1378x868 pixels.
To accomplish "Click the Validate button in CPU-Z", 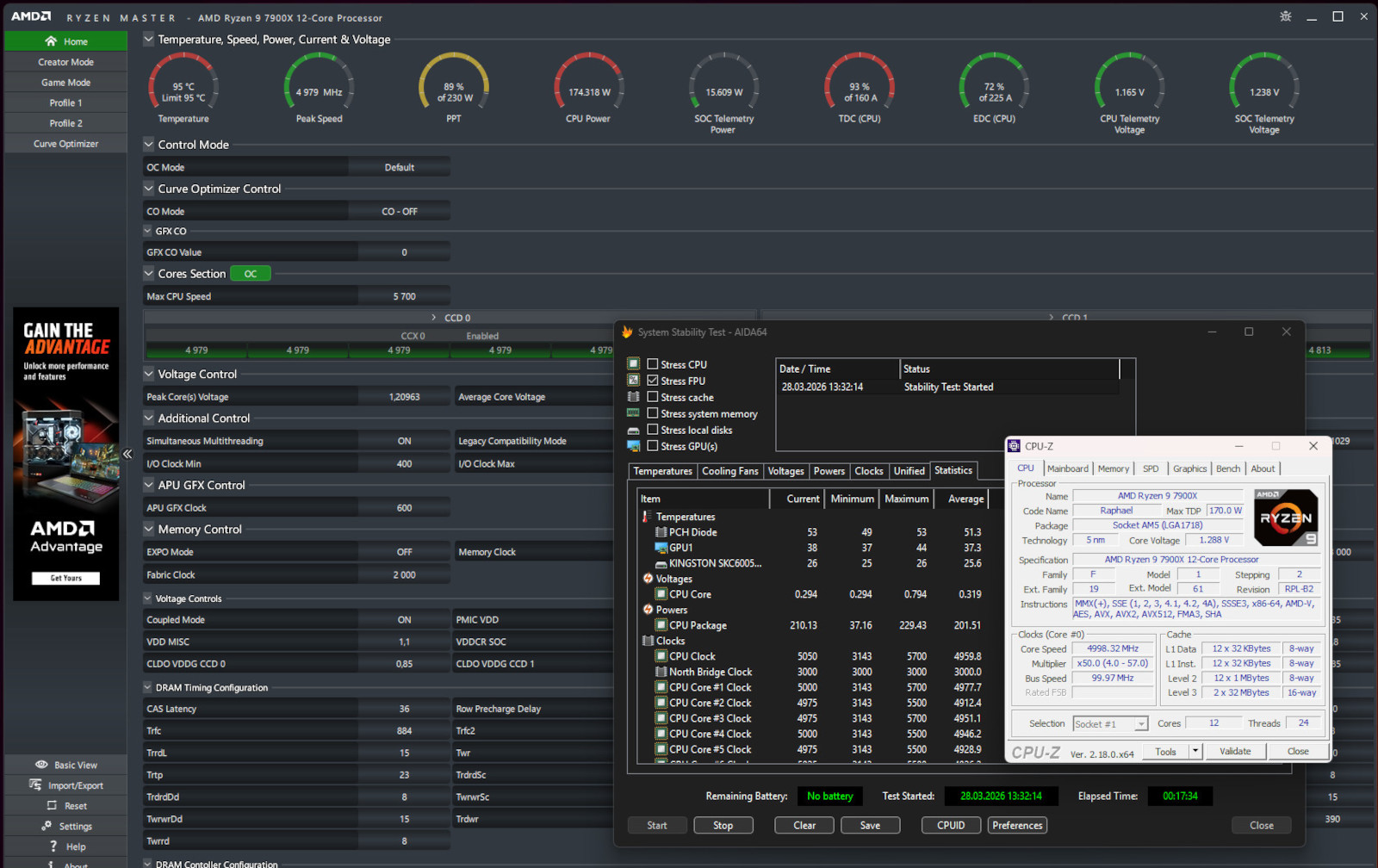I will coord(1234,752).
